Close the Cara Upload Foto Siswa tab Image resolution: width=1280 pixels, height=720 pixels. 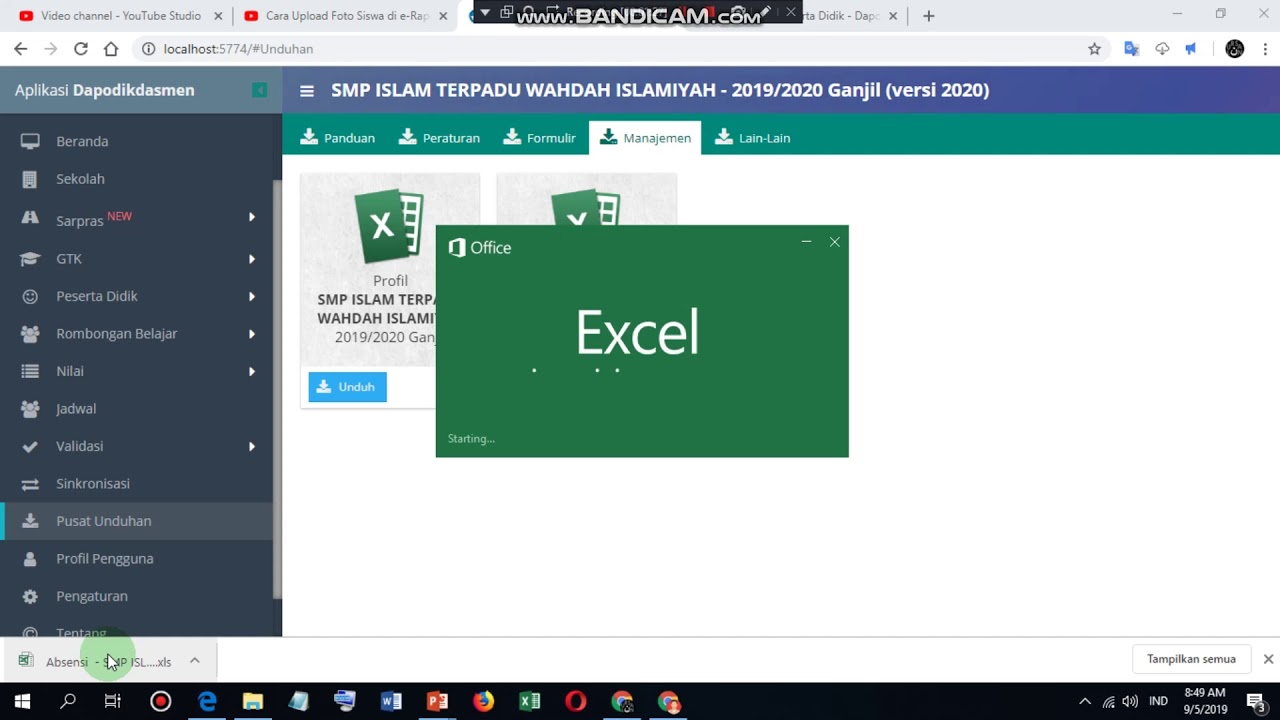click(443, 16)
